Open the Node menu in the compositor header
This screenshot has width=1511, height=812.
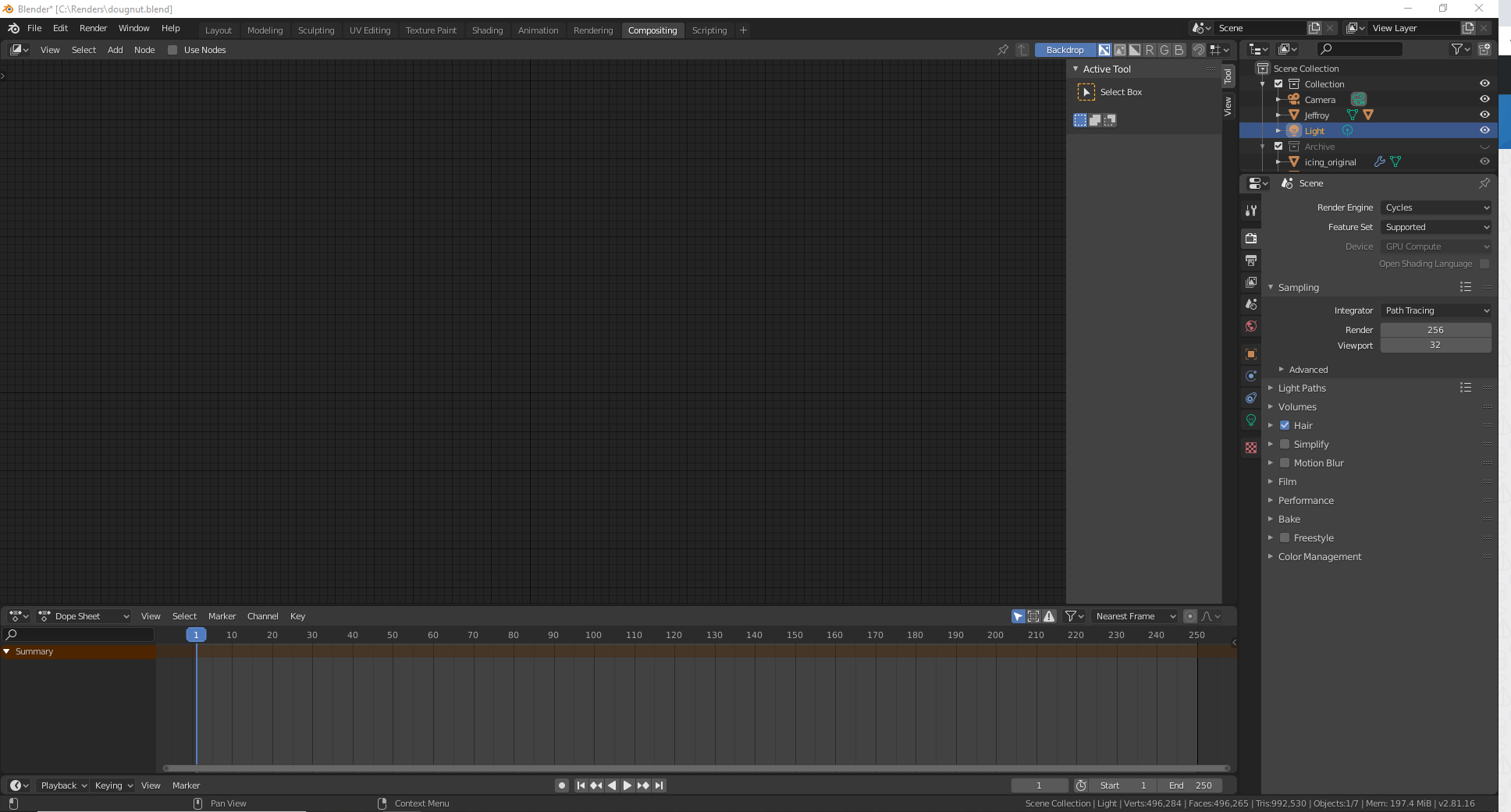[144, 49]
